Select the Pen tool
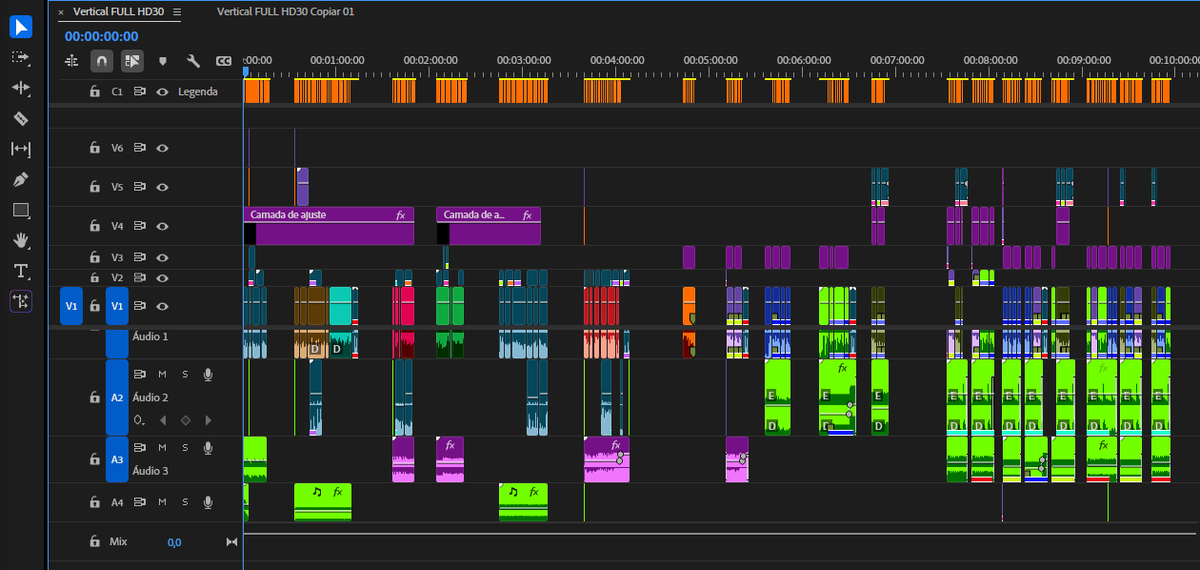This screenshot has height=570, width=1200. point(21,180)
